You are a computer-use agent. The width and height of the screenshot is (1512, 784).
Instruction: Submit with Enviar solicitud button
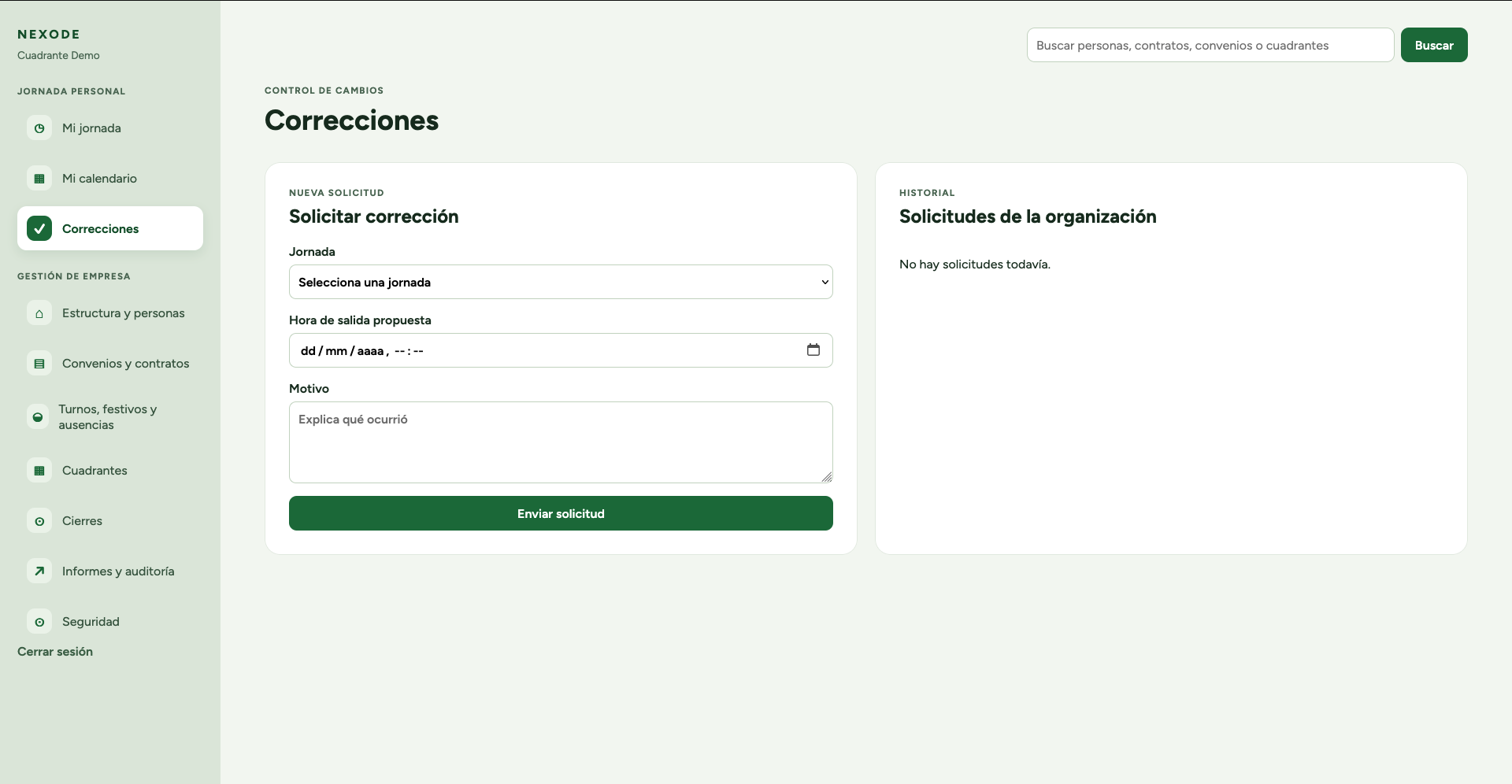561,513
